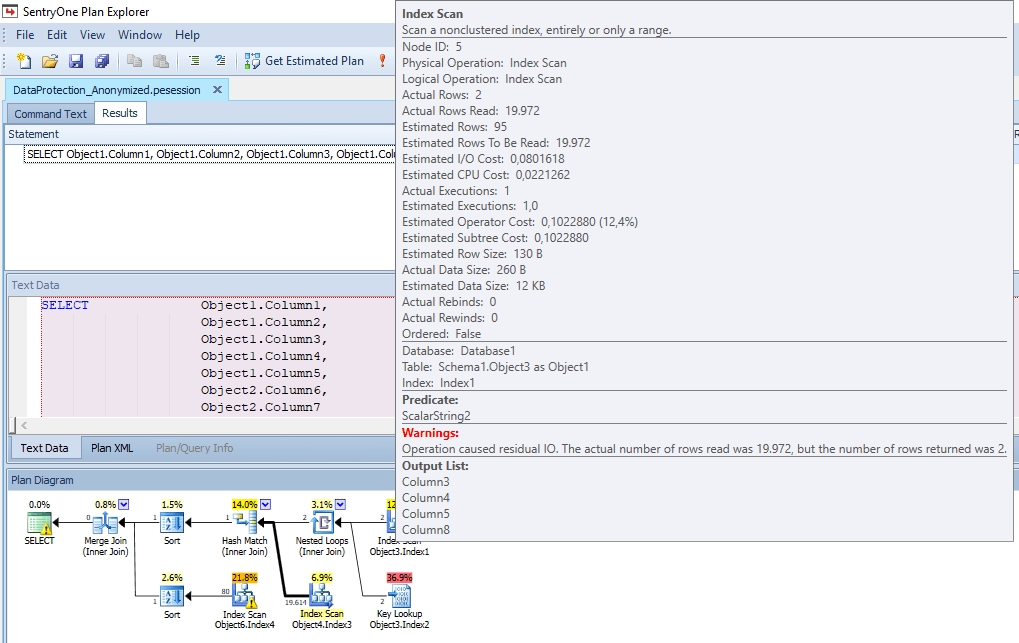This screenshot has height=643, width=1019.
Task: Click the Predicate heading in the tooltip
Action: tap(430, 400)
